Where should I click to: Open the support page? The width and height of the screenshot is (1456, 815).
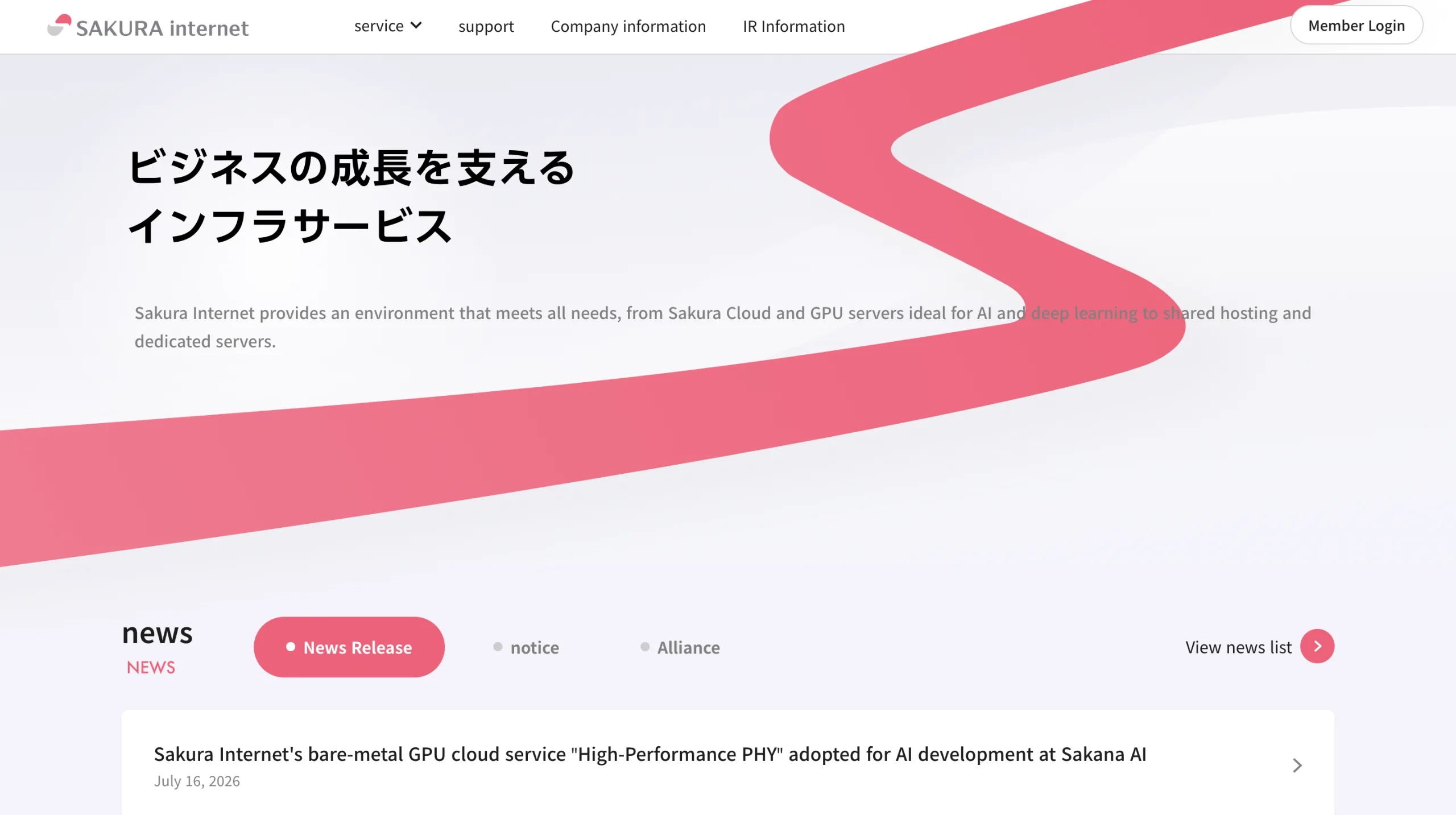486,26
